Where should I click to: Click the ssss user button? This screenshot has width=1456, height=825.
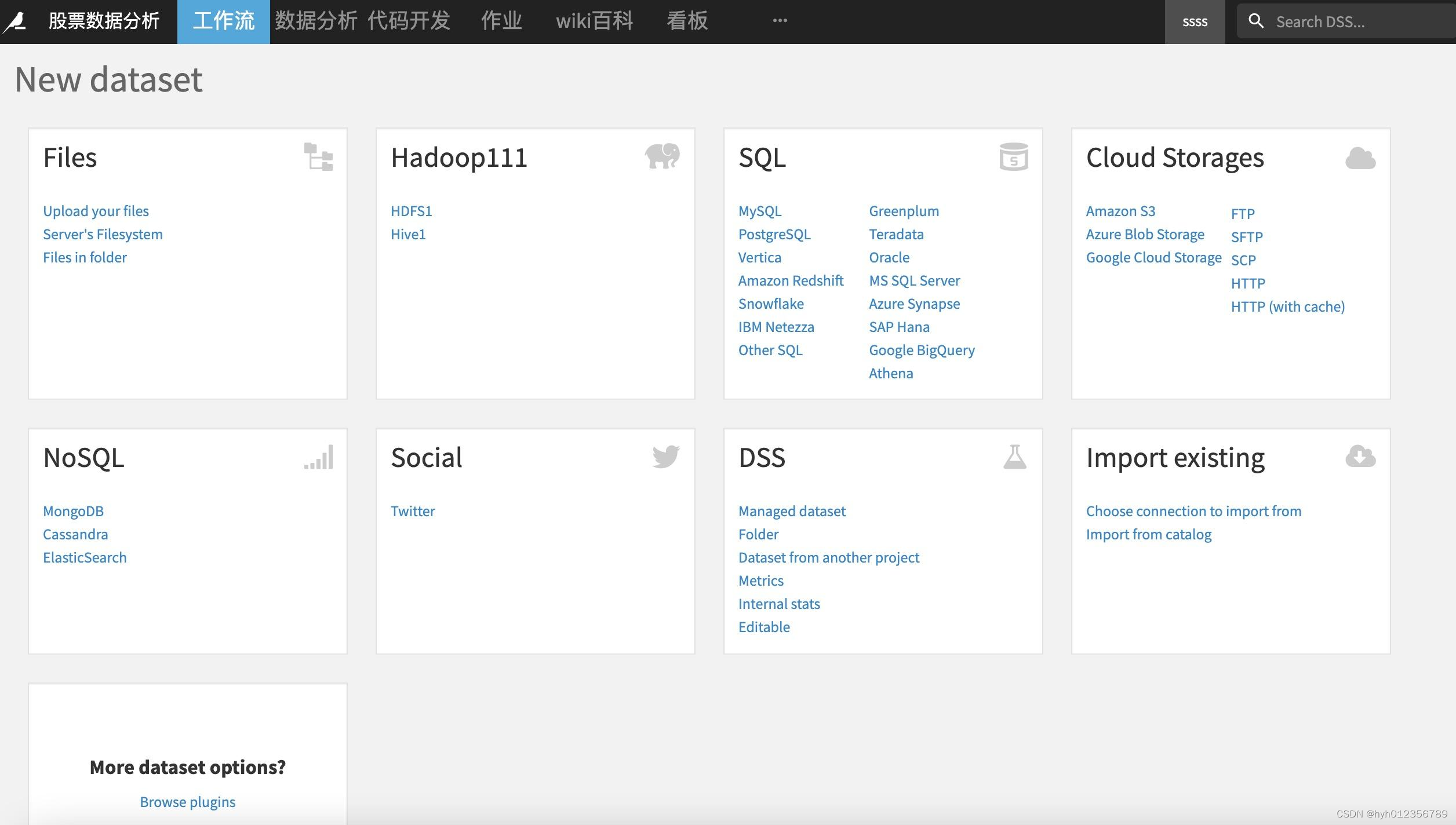click(x=1195, y=22)
